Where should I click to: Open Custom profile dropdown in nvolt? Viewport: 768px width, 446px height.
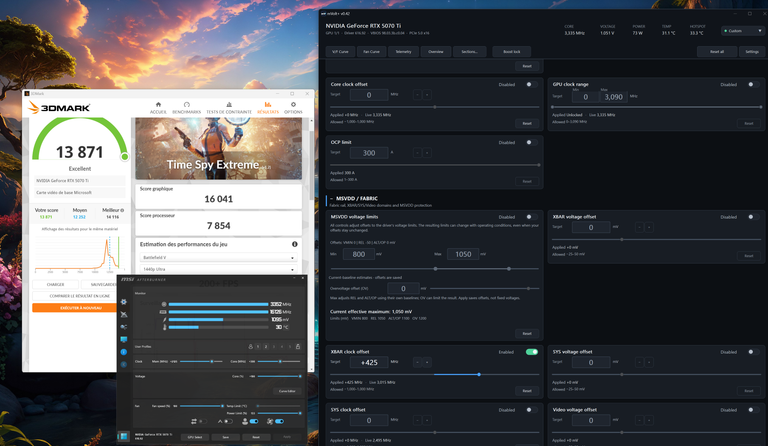743,30
